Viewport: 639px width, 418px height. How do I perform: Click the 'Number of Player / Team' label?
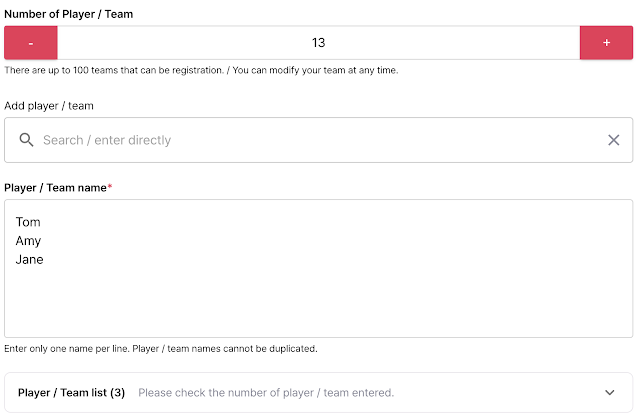[68, 14]
